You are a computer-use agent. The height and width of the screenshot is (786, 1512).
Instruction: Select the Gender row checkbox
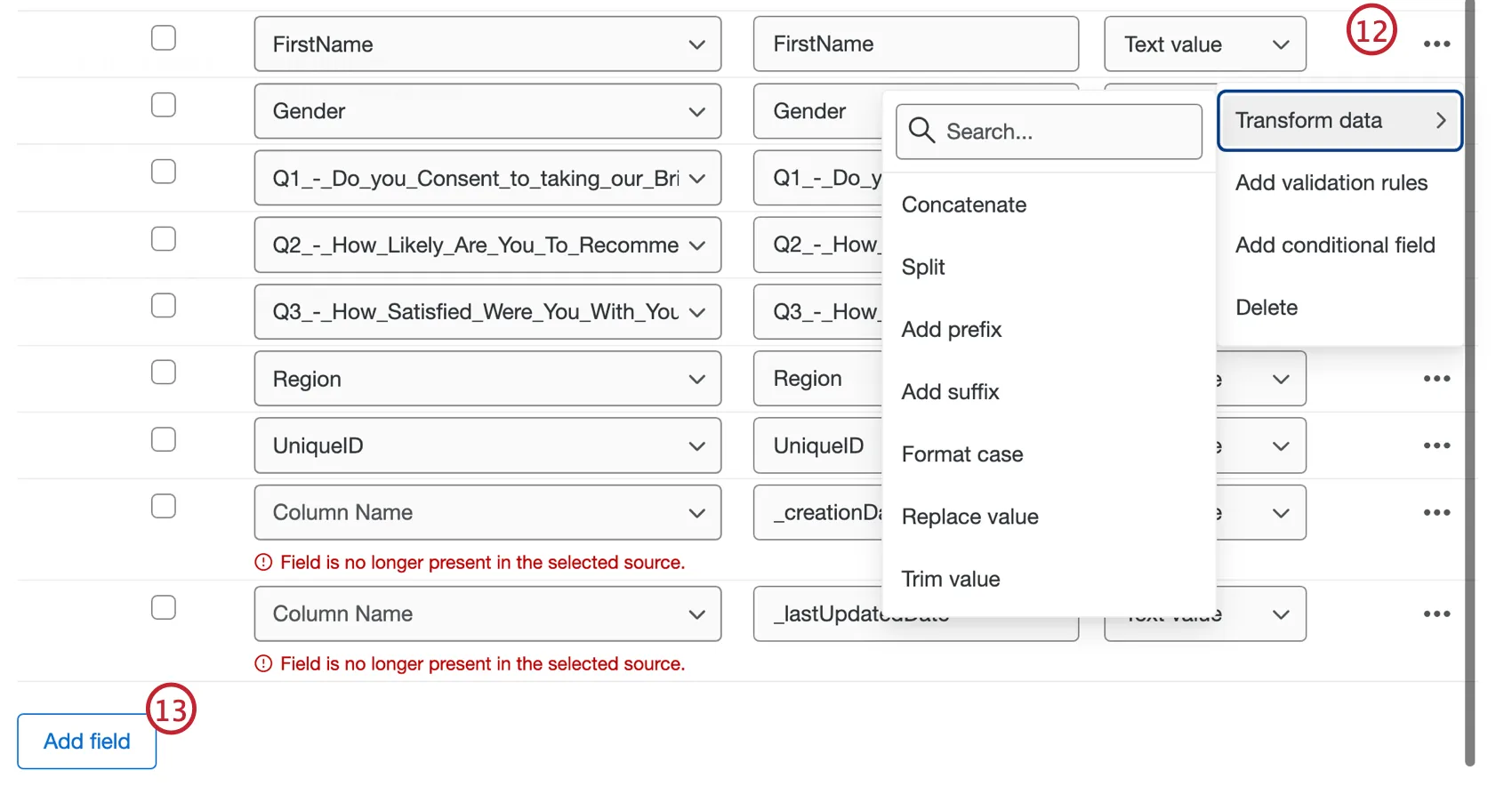tap(164, 105)
